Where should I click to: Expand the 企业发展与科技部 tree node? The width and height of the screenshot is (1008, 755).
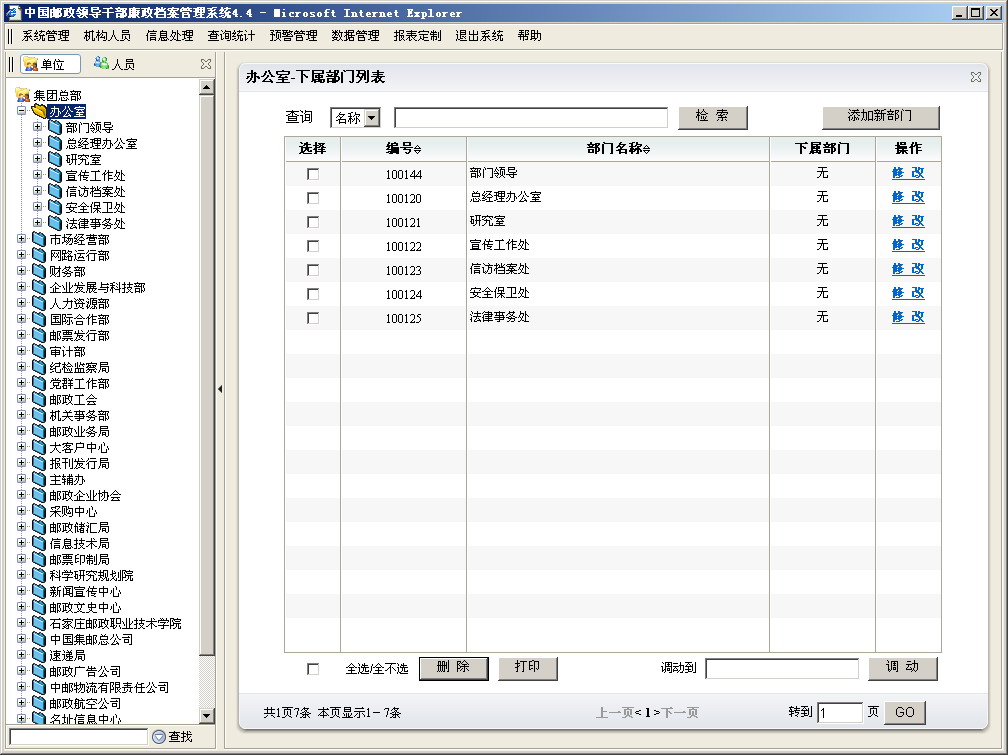21,287
